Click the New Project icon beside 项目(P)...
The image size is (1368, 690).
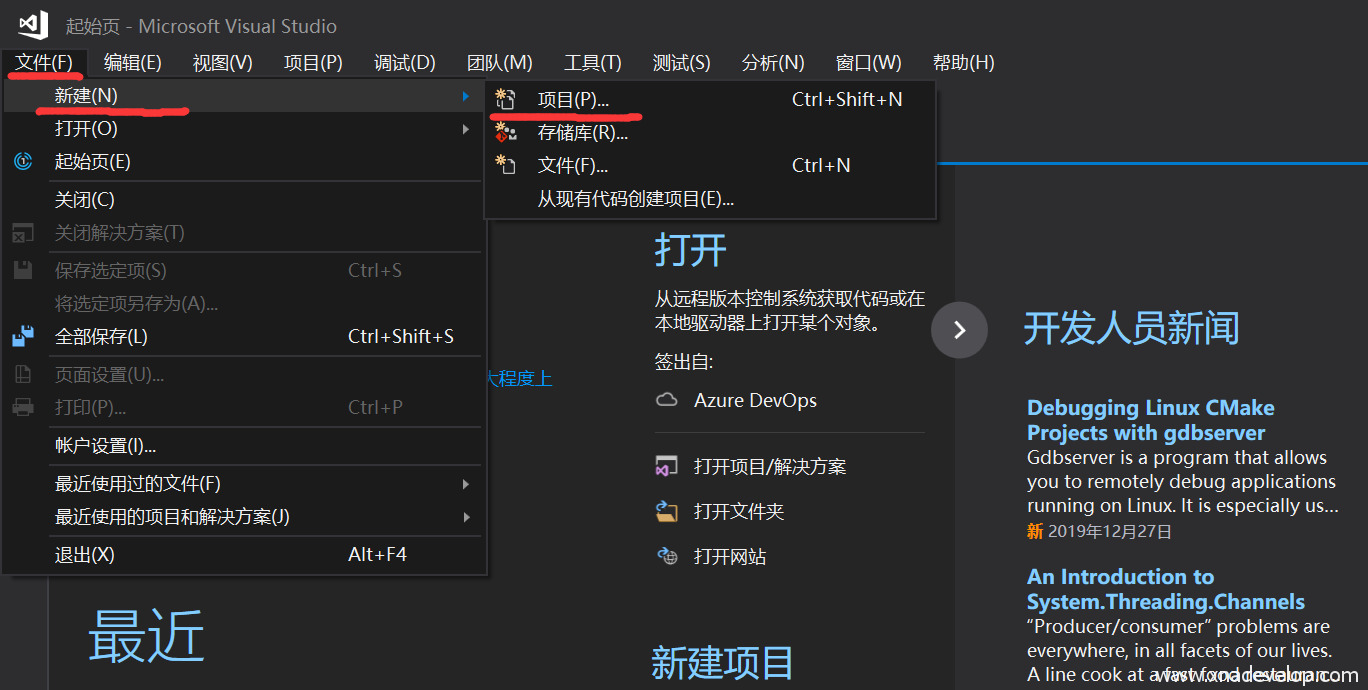point(506,99)
